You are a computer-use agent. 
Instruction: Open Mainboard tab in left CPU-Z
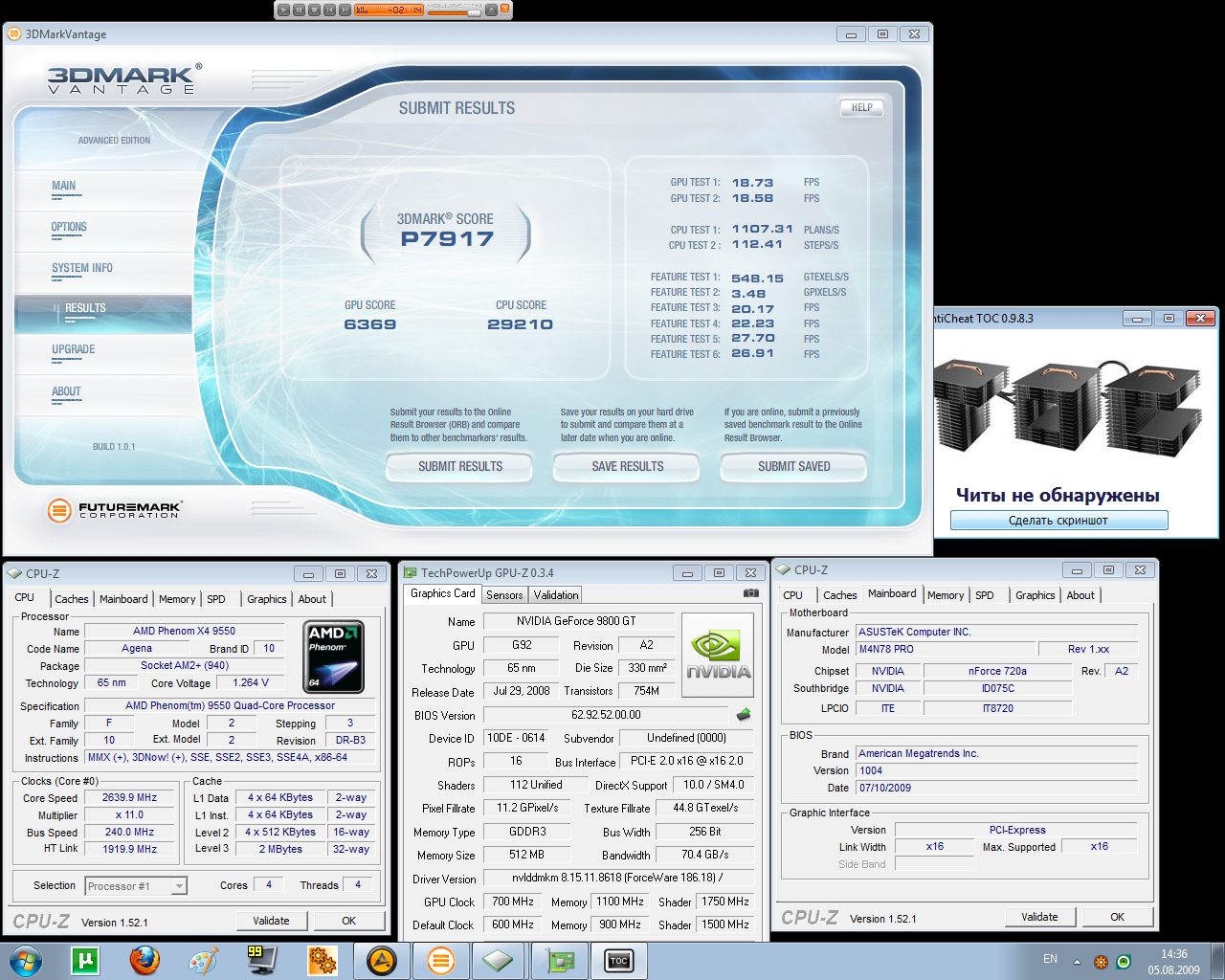tap(123, 599)
